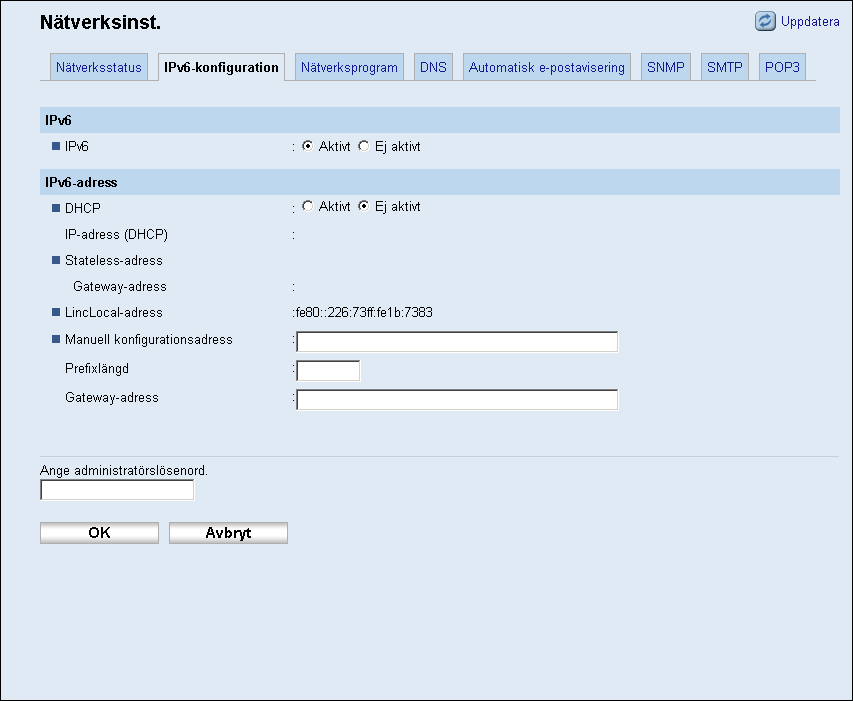Viewport: 853px width, 701px height.
Task: Open the Nätverksstatus tab
Action: [98, 67]
